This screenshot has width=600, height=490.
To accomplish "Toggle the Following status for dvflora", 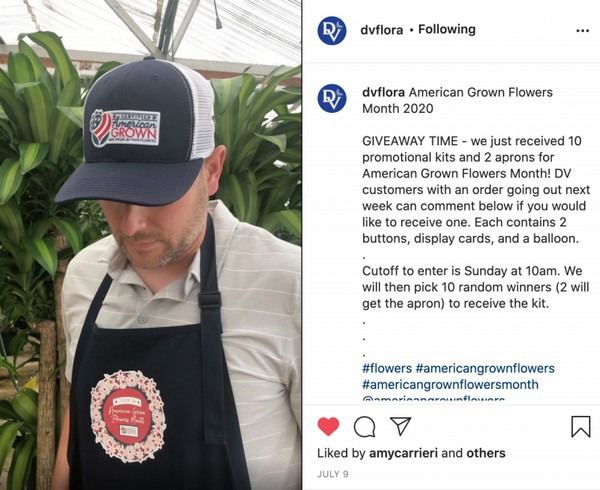I will click(447, 29).
